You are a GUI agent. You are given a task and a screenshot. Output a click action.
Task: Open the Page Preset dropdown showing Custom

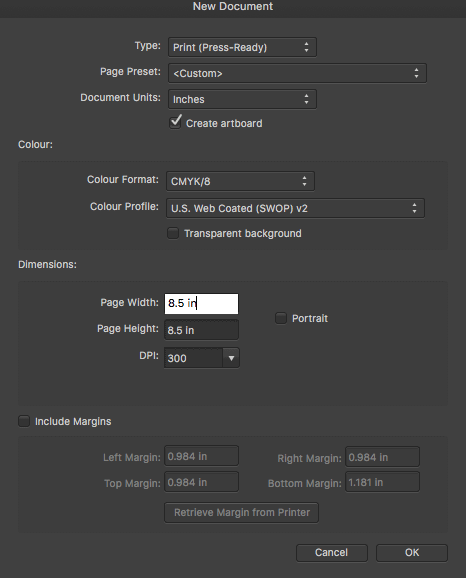point(297,73)
